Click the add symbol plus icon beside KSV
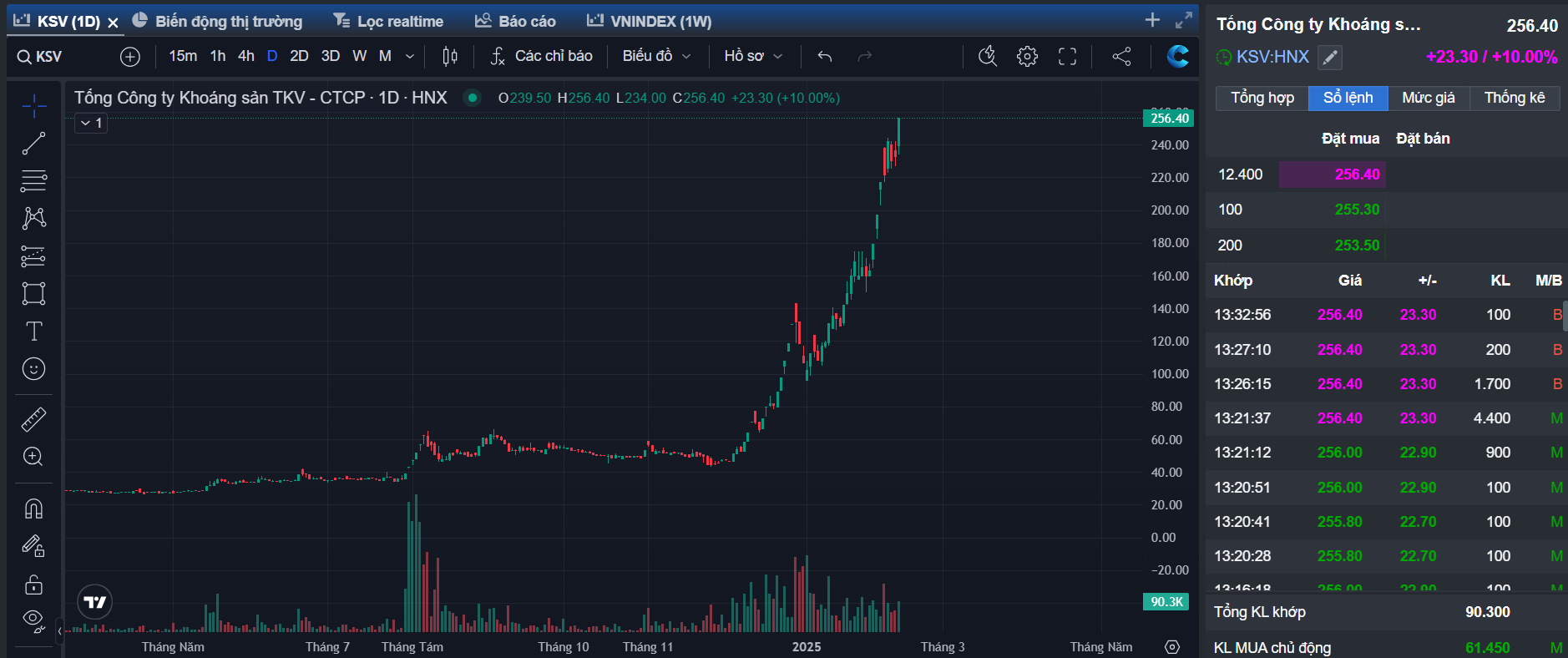Viewport: 1568px width, 658px height. (x=130, y=56)
